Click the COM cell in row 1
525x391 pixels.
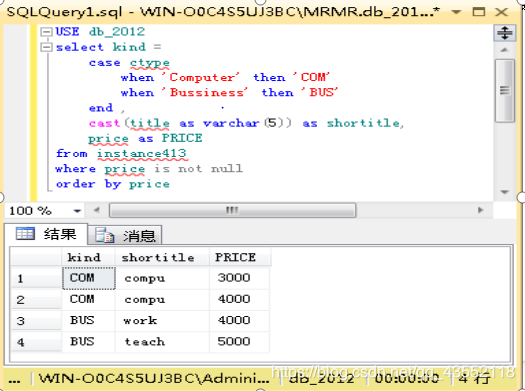[x=89, y=278]
